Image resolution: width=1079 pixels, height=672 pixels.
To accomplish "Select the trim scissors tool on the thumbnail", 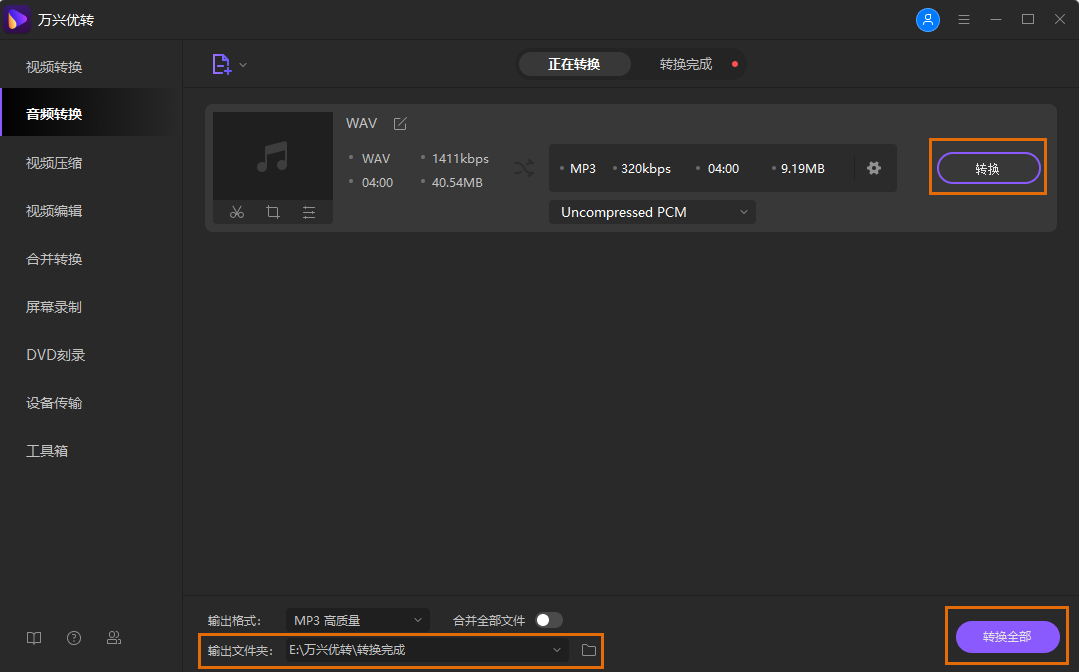I will pyautogui.click(x=237, y=212).
